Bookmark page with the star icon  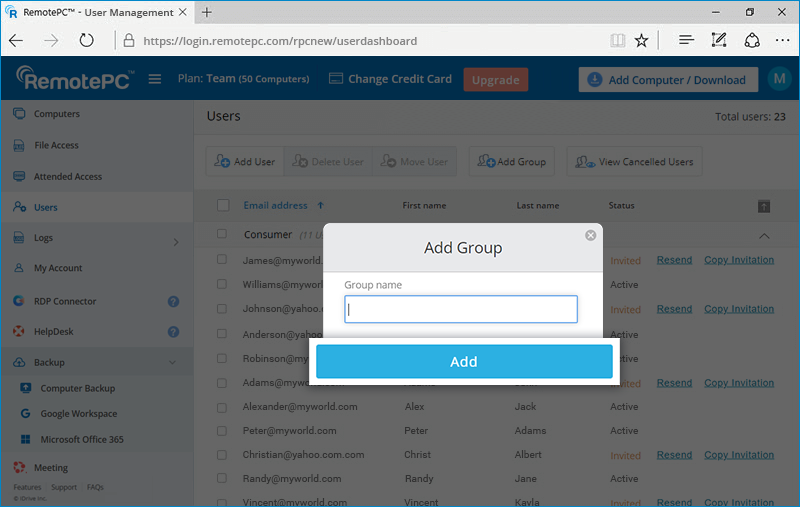tap(641, 41)
